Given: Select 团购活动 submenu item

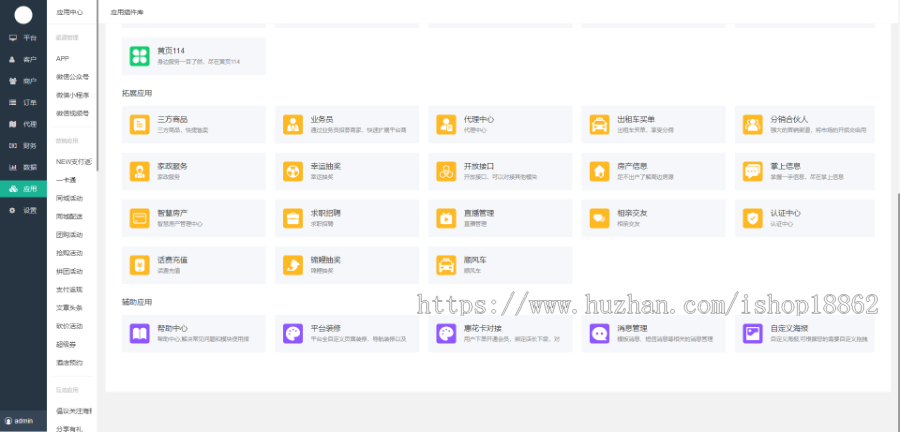Looking at the screenshot, I should click(69, 235).
